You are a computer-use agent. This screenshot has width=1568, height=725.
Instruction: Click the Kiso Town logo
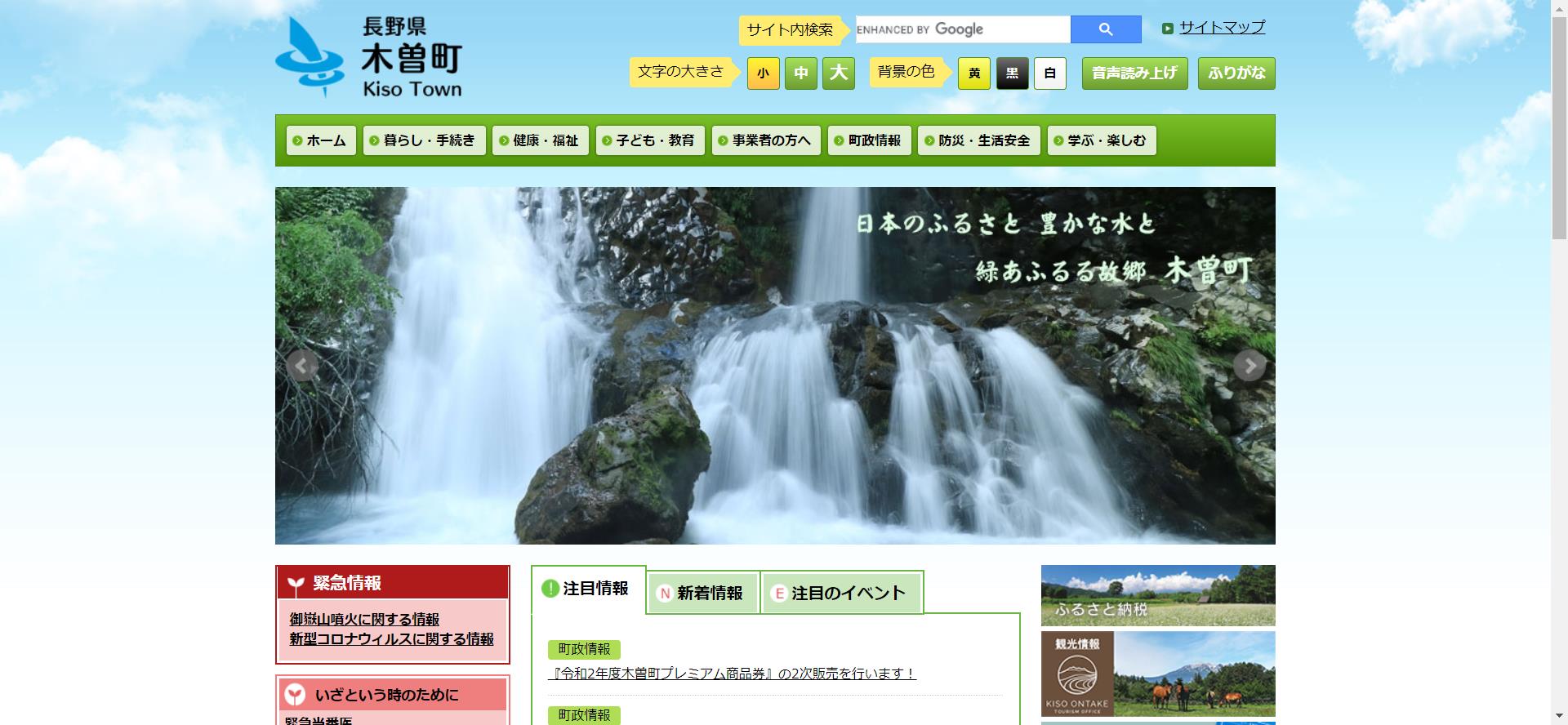click(x=369, y=57)
